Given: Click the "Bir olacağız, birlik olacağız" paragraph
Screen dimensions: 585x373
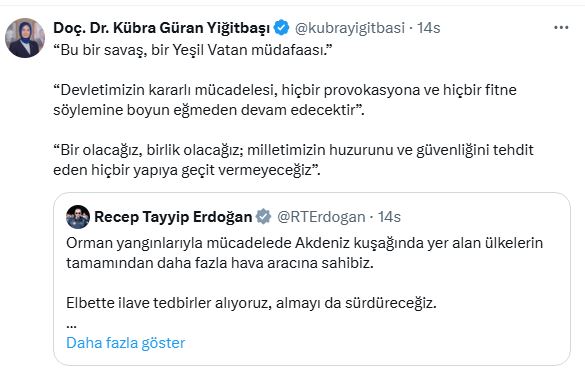Looking at the screenshot, I should (293, 160).
